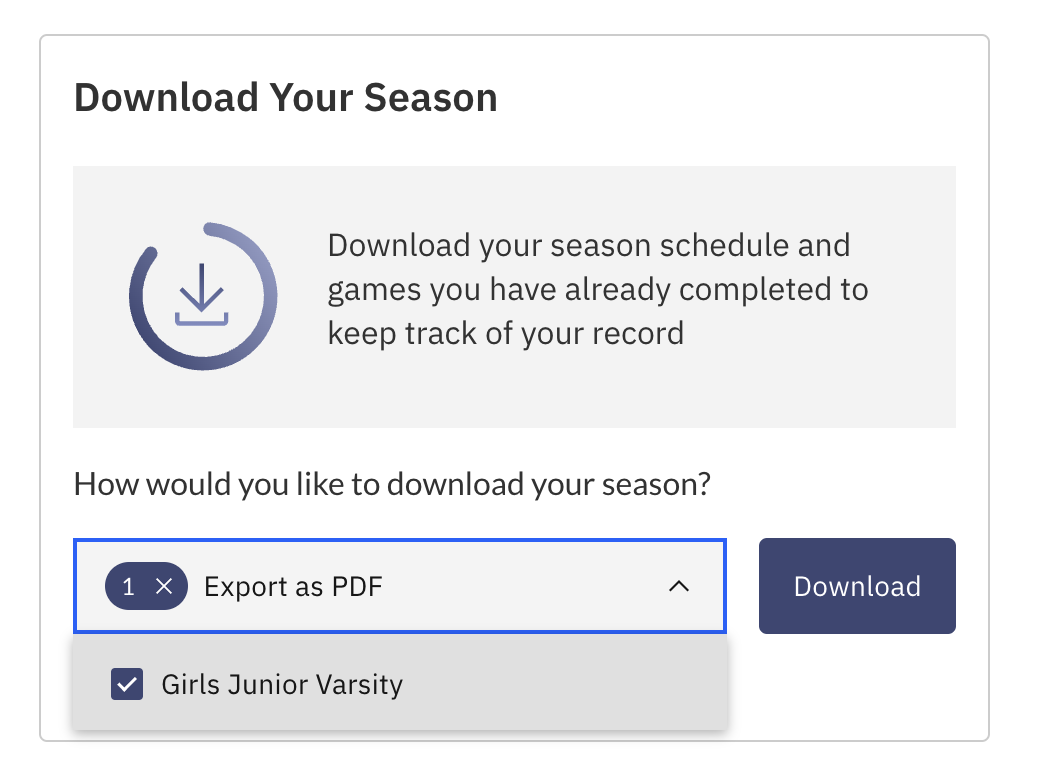1038x774 pixels.
Task: Click inside the export selection input field
Action: [x=450, y=586]
